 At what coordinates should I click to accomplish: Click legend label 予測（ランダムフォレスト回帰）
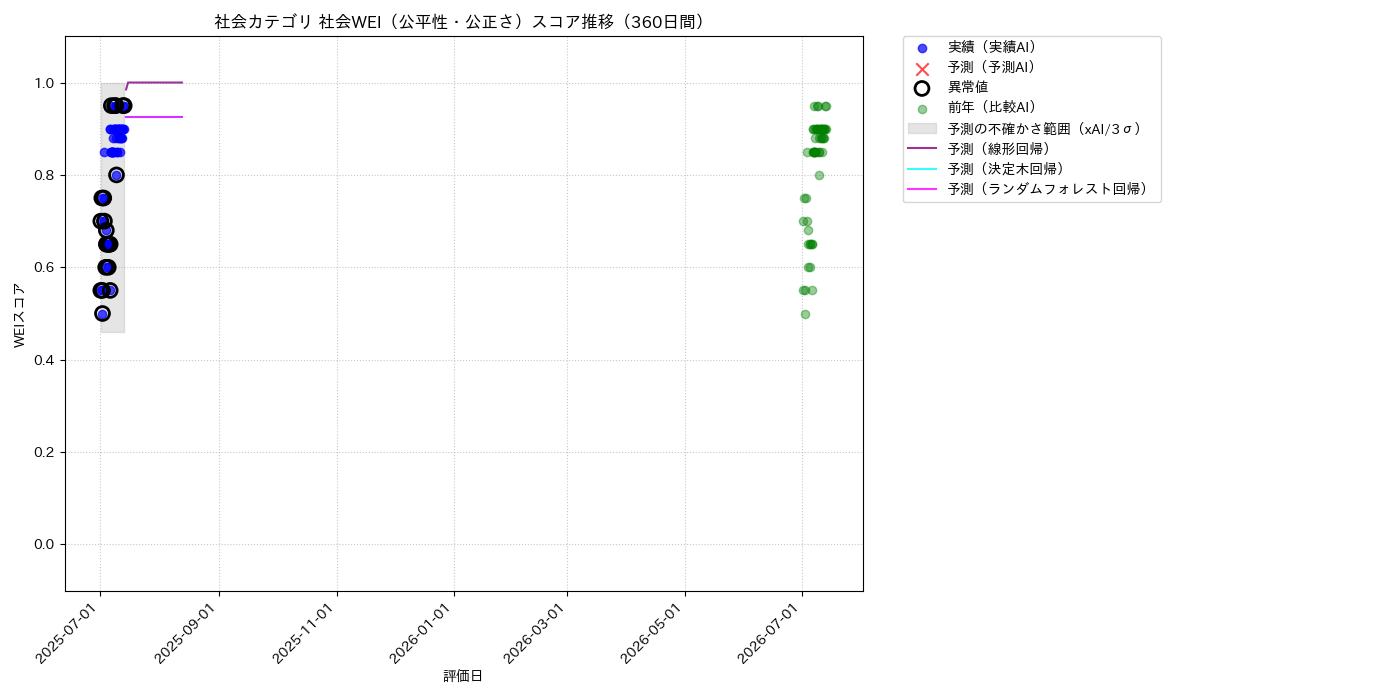point(1047,189)
